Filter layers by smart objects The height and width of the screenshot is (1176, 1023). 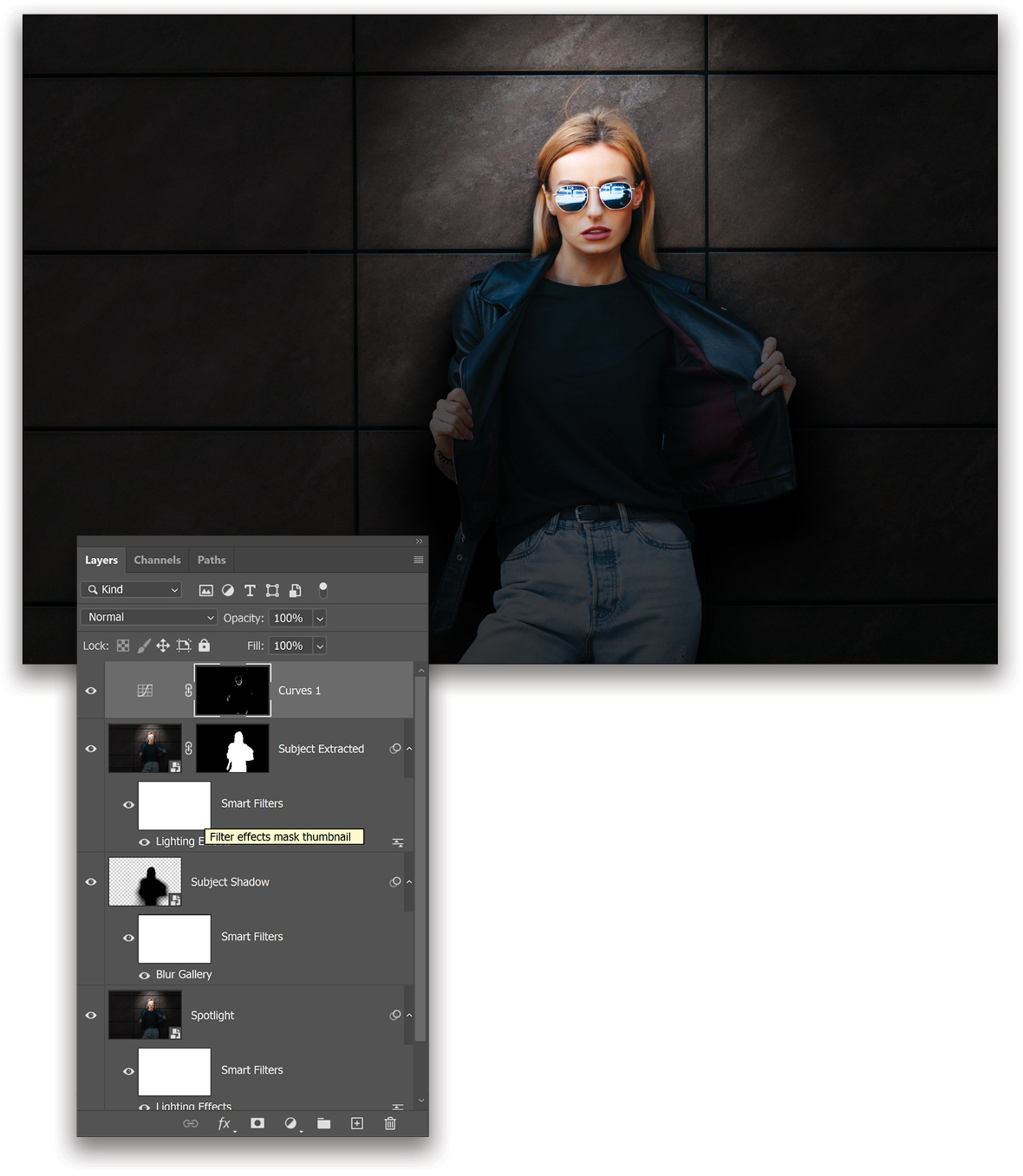(295, 590)
